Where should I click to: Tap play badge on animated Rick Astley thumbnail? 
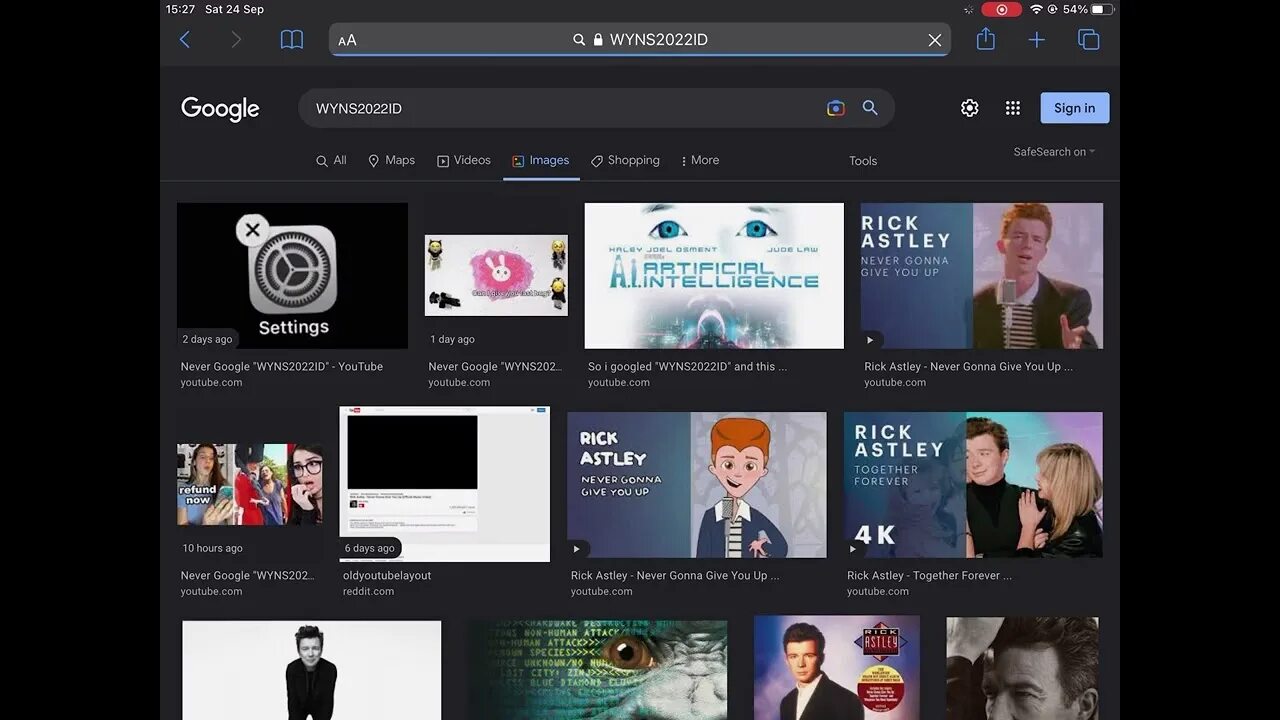577,548
